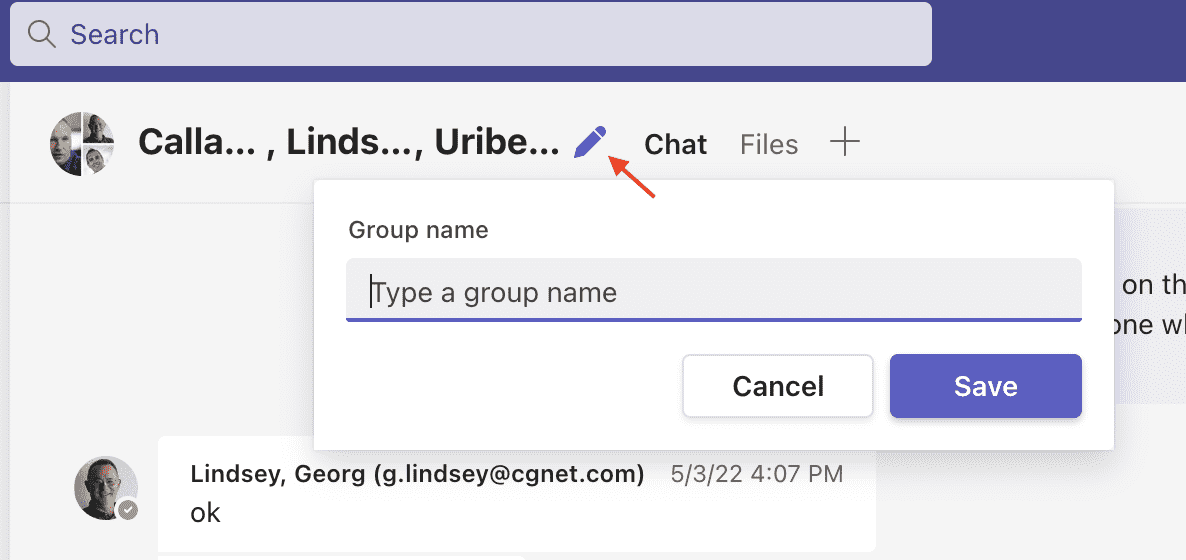Click the plus icon to add a tab
Viewport: 1186px width, 560px height.
pyautogui.click(x=845, y=143)
